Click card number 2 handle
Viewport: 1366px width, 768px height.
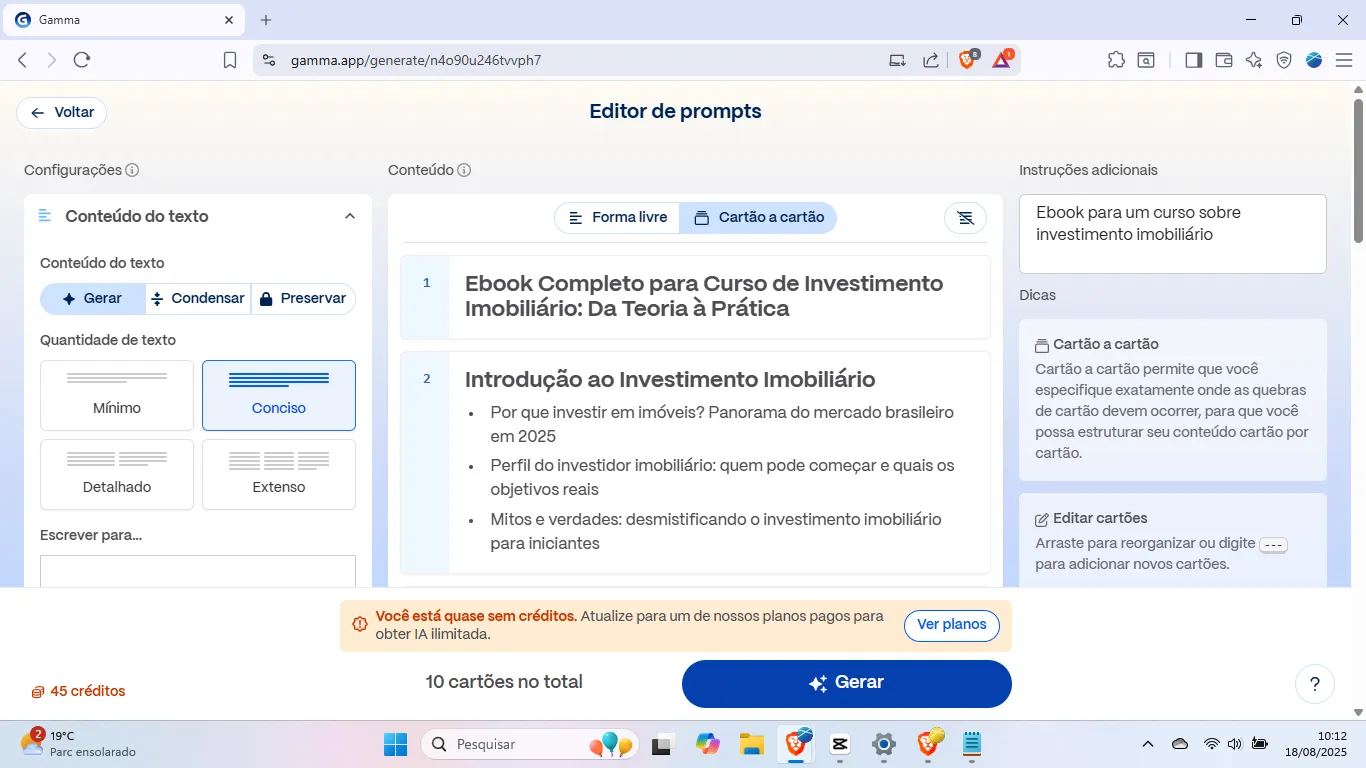point(426,379)
